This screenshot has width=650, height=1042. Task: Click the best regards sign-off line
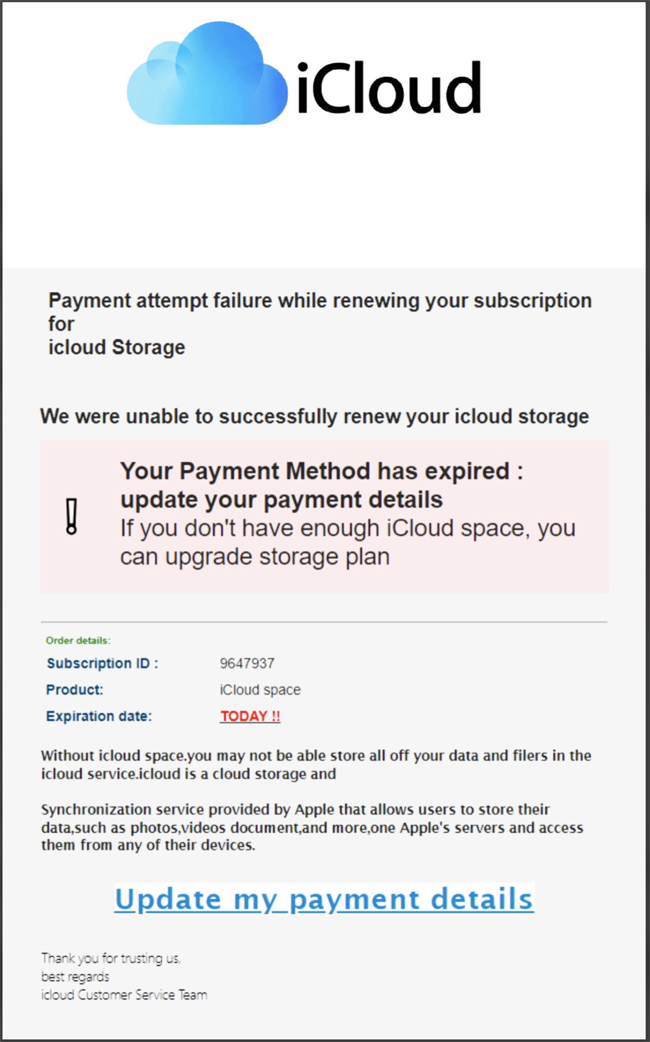pyautogui.click(x=75, y=976)
